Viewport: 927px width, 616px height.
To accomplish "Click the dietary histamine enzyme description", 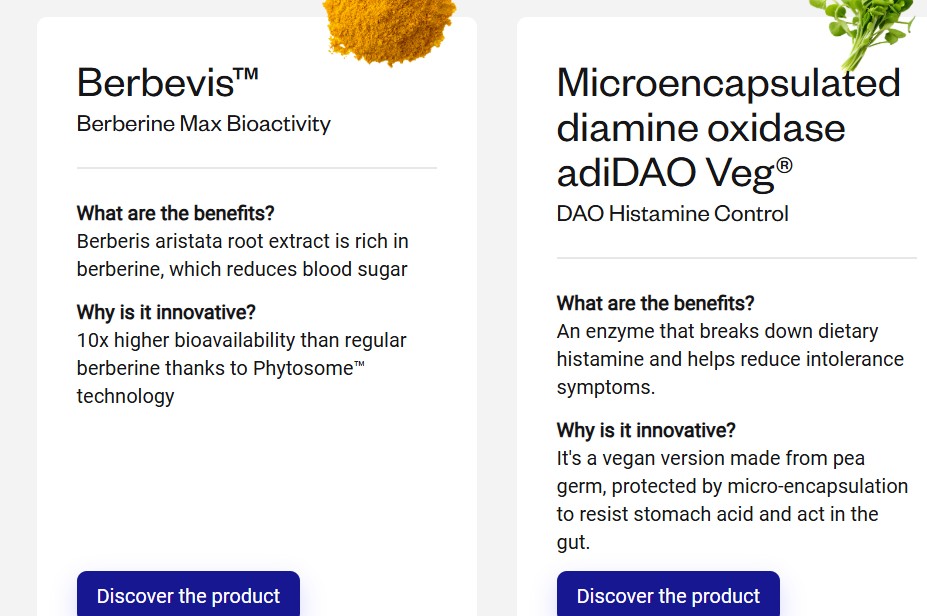I will (x=730, y=358).
